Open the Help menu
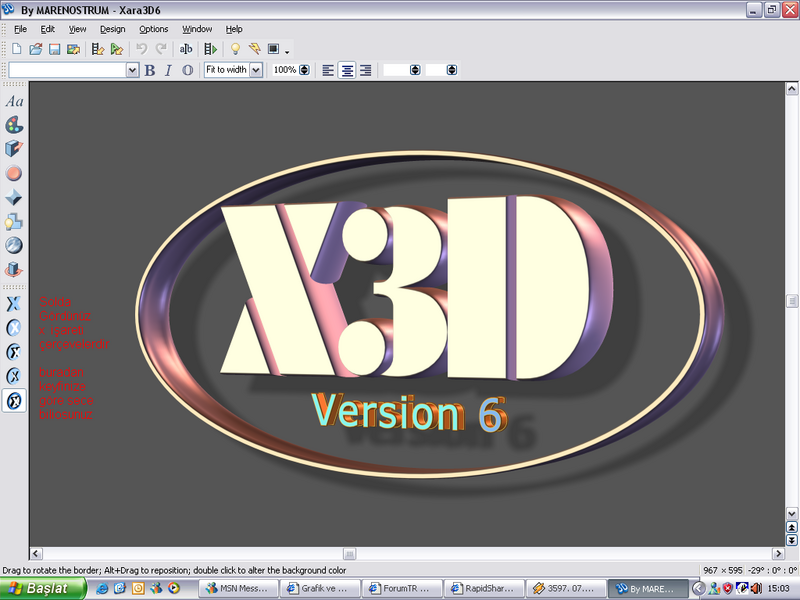The image size is (800, 600). tap(234, 29)
